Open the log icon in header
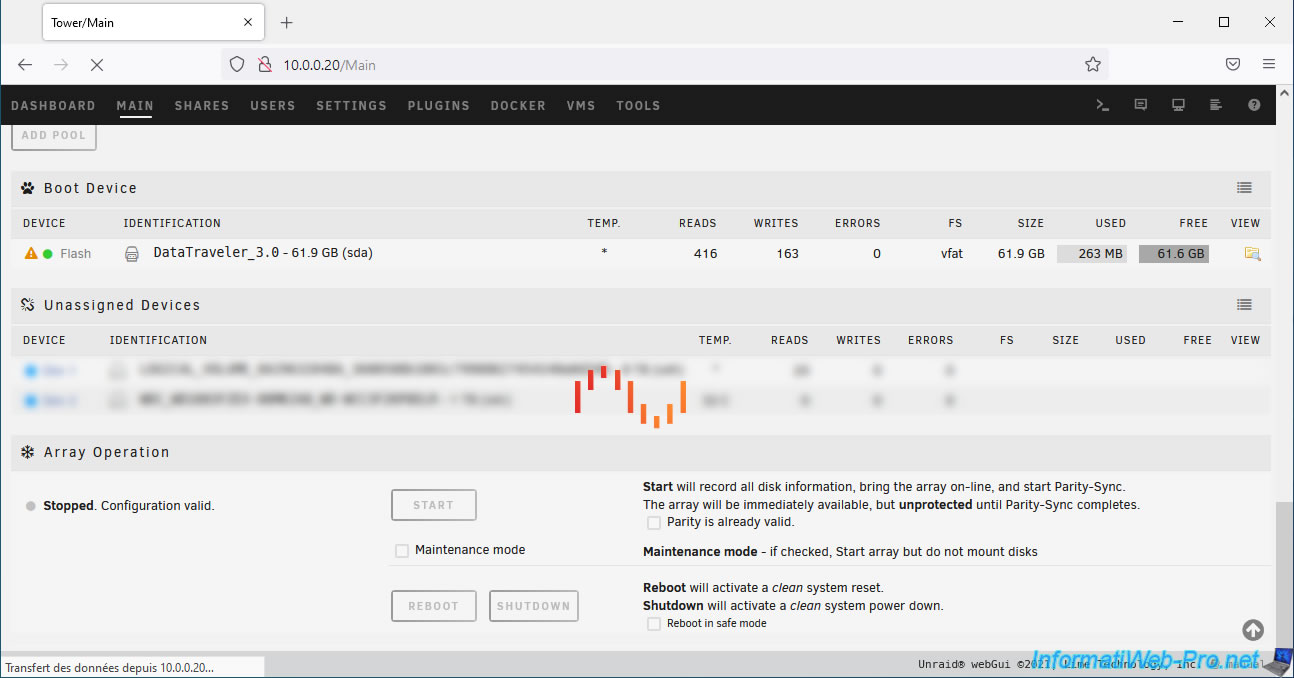This screenshot has width=1294, height=678. pyautogui.click(x=1216, y=105)
